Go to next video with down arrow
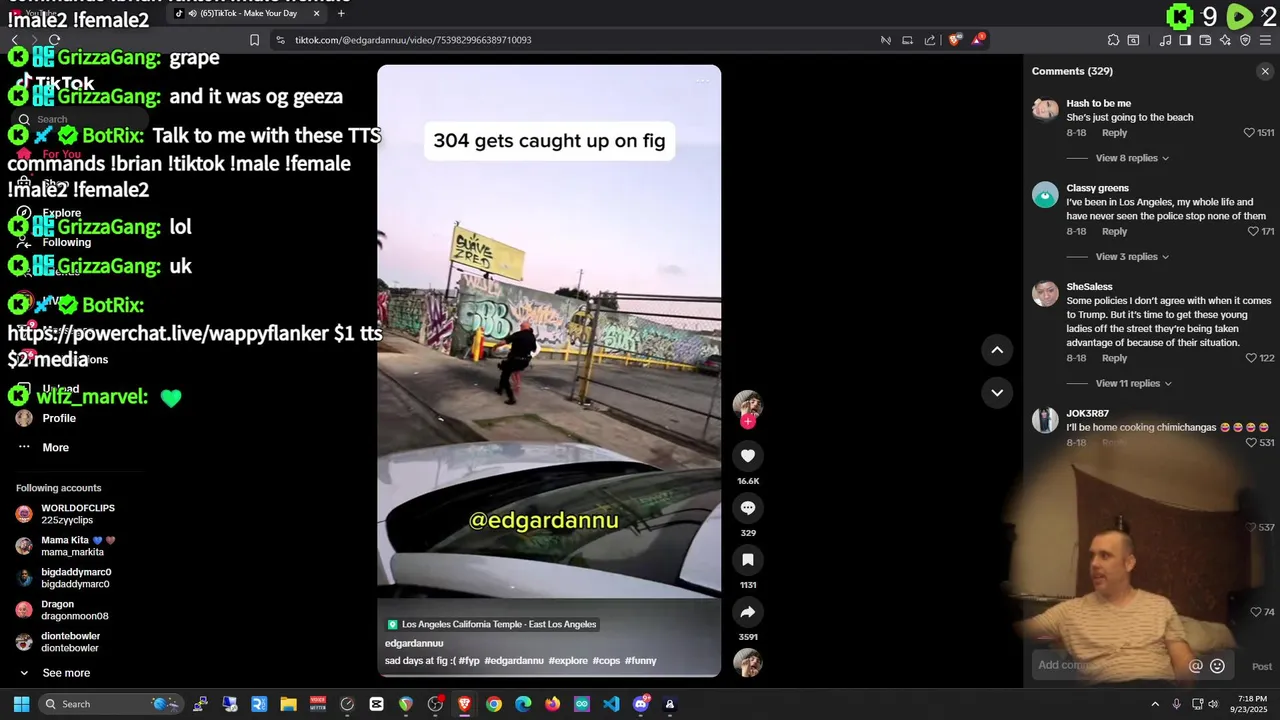 [997, 393]
